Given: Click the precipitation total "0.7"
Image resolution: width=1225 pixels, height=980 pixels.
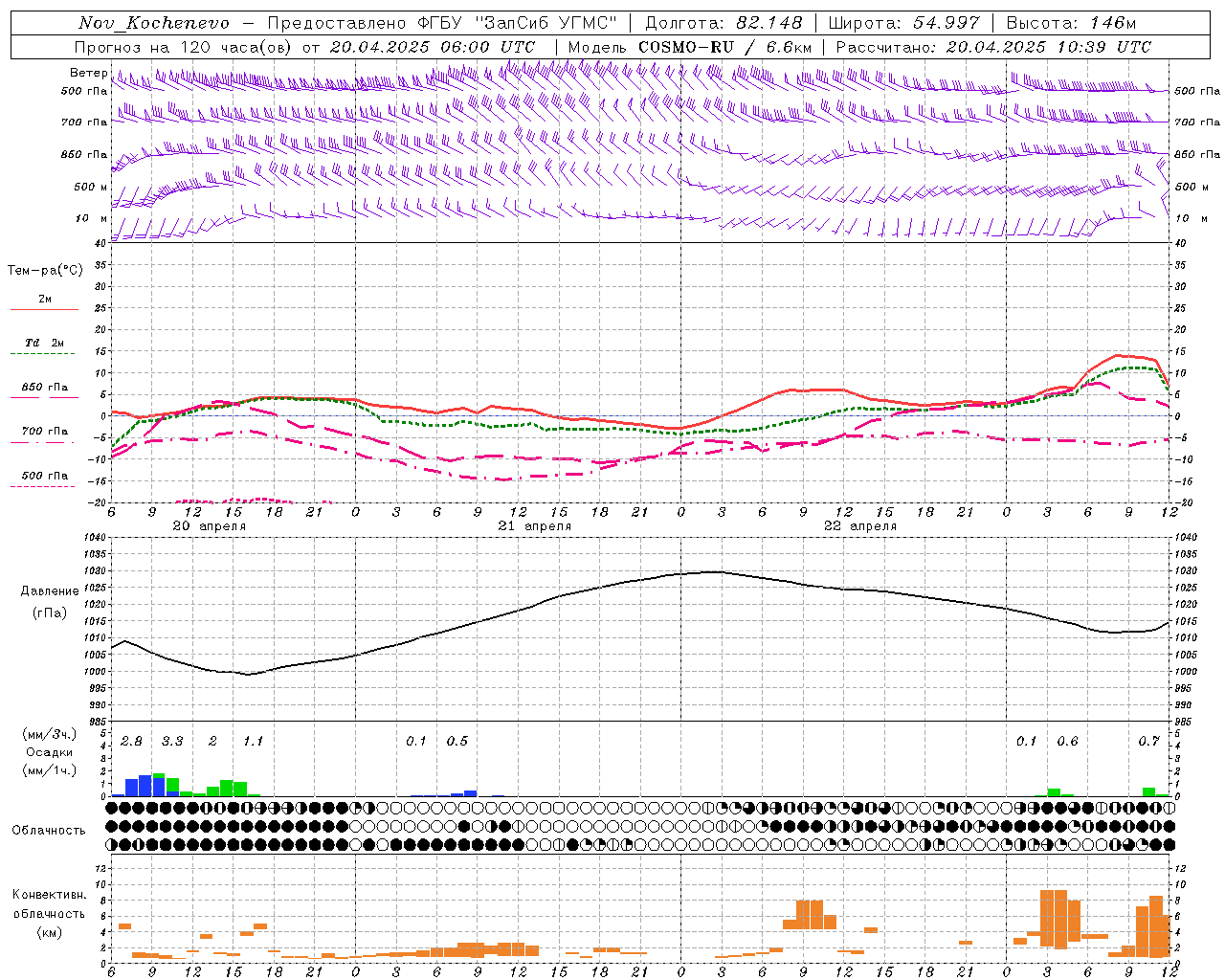Looking at the screenshot, I should (1148, 742).
